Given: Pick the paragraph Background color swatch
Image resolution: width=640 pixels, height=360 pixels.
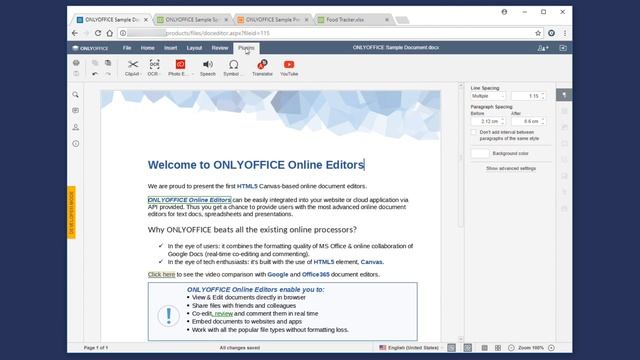Looking at the screenshot, I should [x=480, y=153].
